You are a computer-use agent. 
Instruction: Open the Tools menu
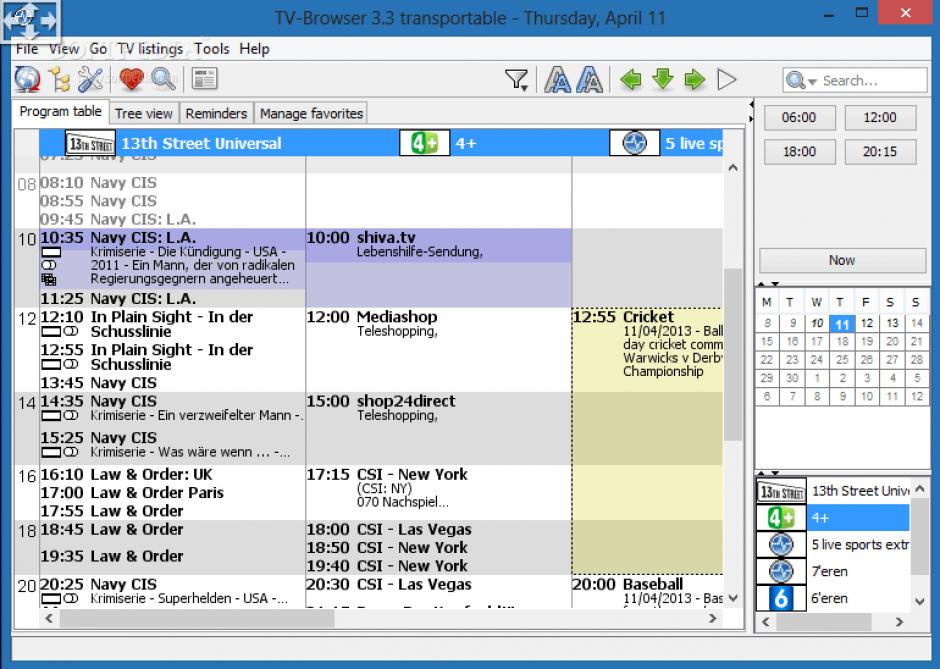(212, 49)
